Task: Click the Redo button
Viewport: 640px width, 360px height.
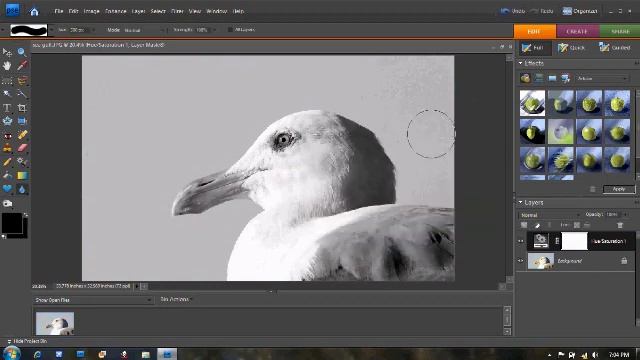Action: (542, 11)
